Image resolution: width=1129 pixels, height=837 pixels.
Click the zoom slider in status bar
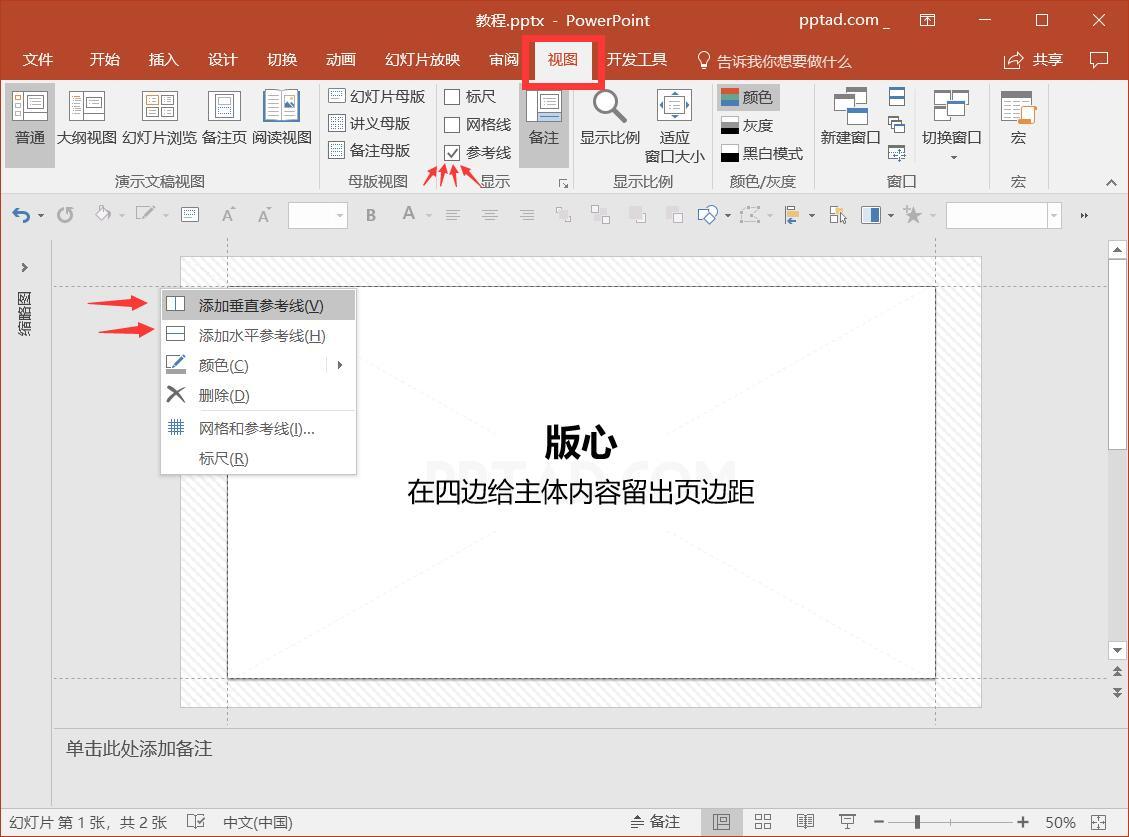click(x=917, y=822)
